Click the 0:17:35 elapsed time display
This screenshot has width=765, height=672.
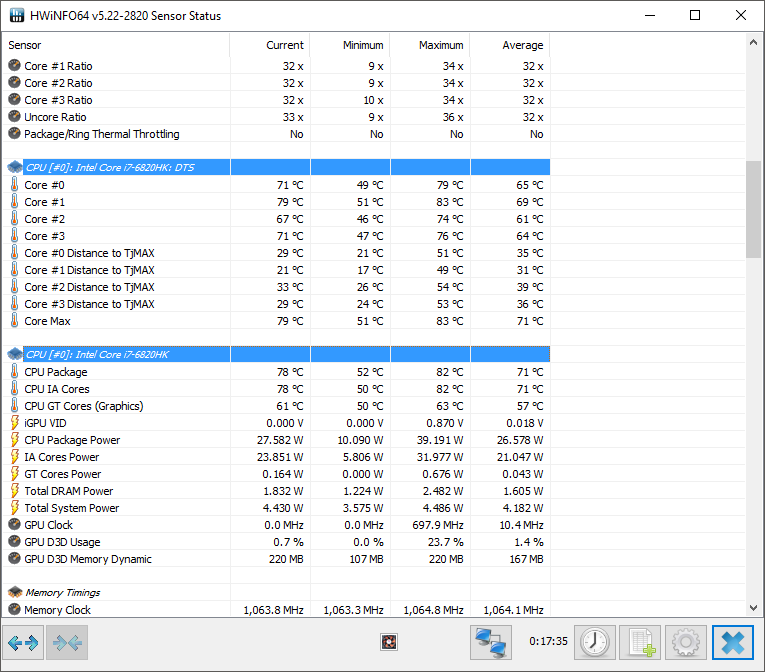tap(548, 641)
